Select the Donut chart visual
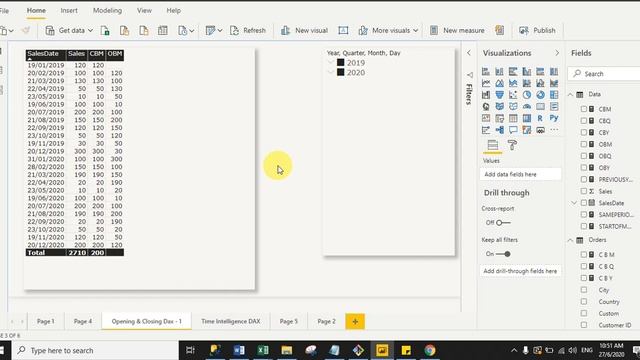640x360 pixels. click(x=540, y=95)
